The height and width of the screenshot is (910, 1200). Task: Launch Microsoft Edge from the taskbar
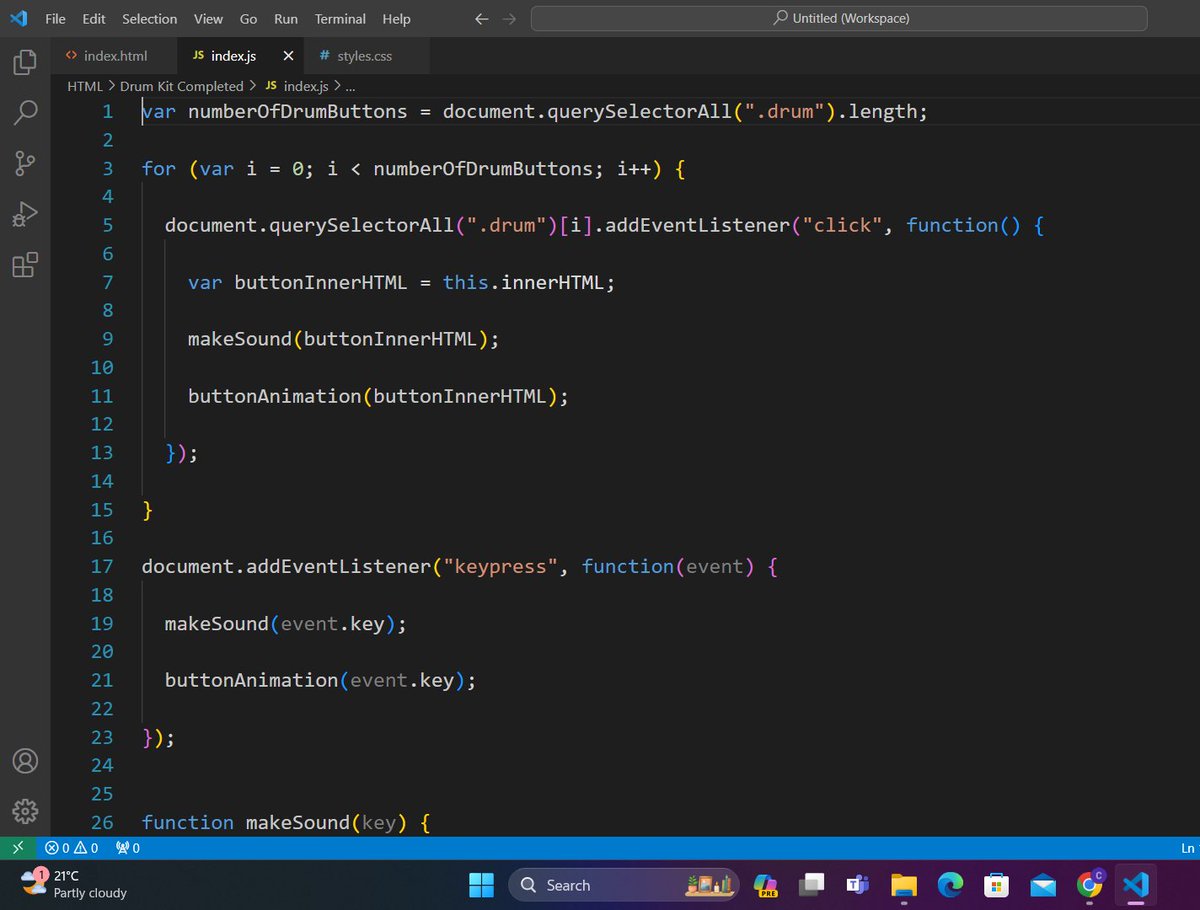[950, 885]
